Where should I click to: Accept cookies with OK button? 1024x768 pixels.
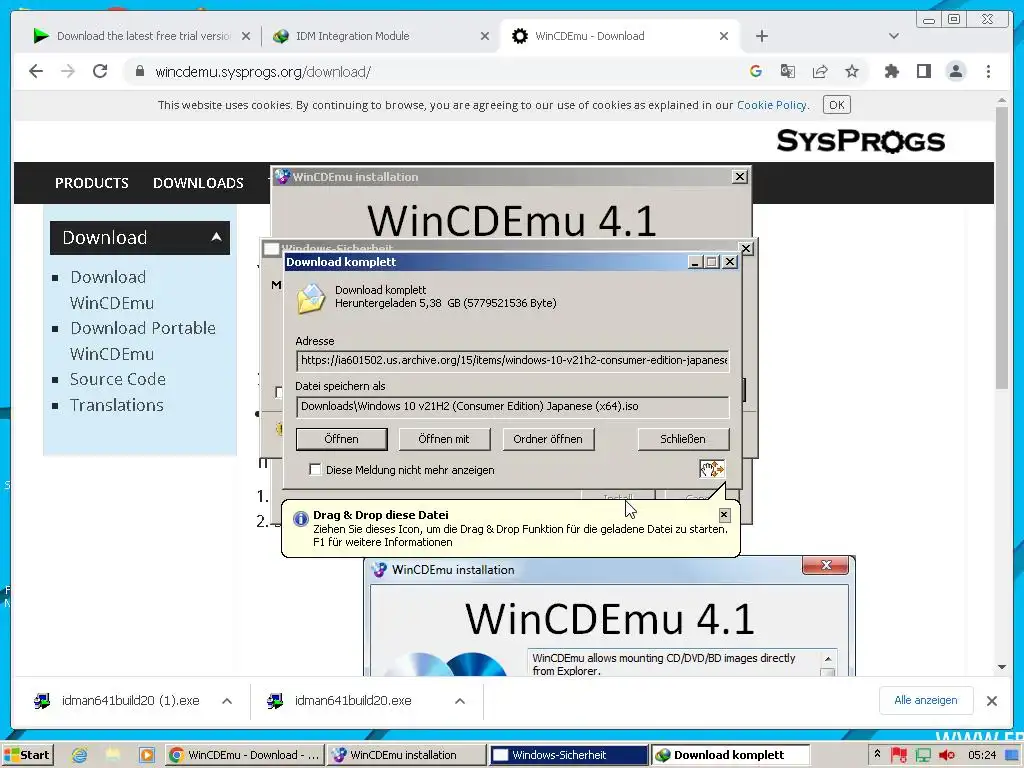coord(837,104)
